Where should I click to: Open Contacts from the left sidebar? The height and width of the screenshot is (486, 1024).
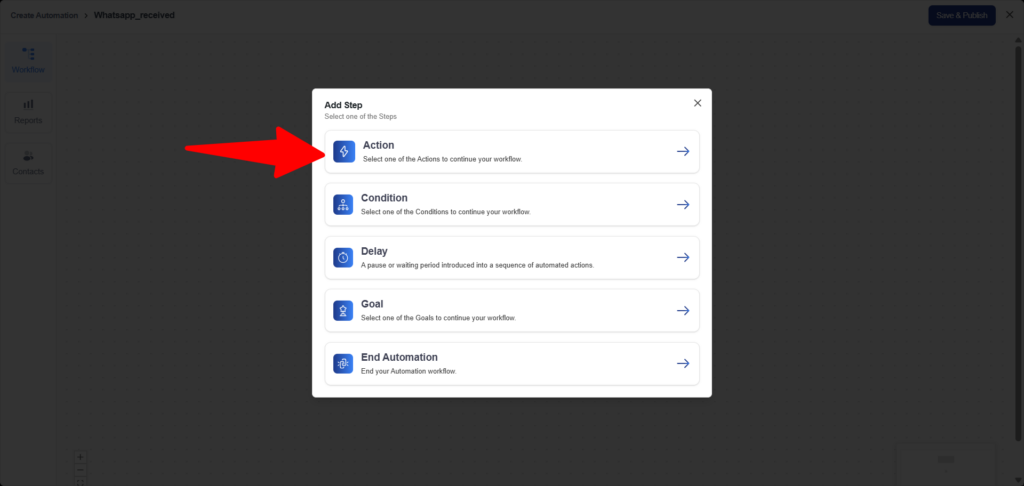(28, 162)
